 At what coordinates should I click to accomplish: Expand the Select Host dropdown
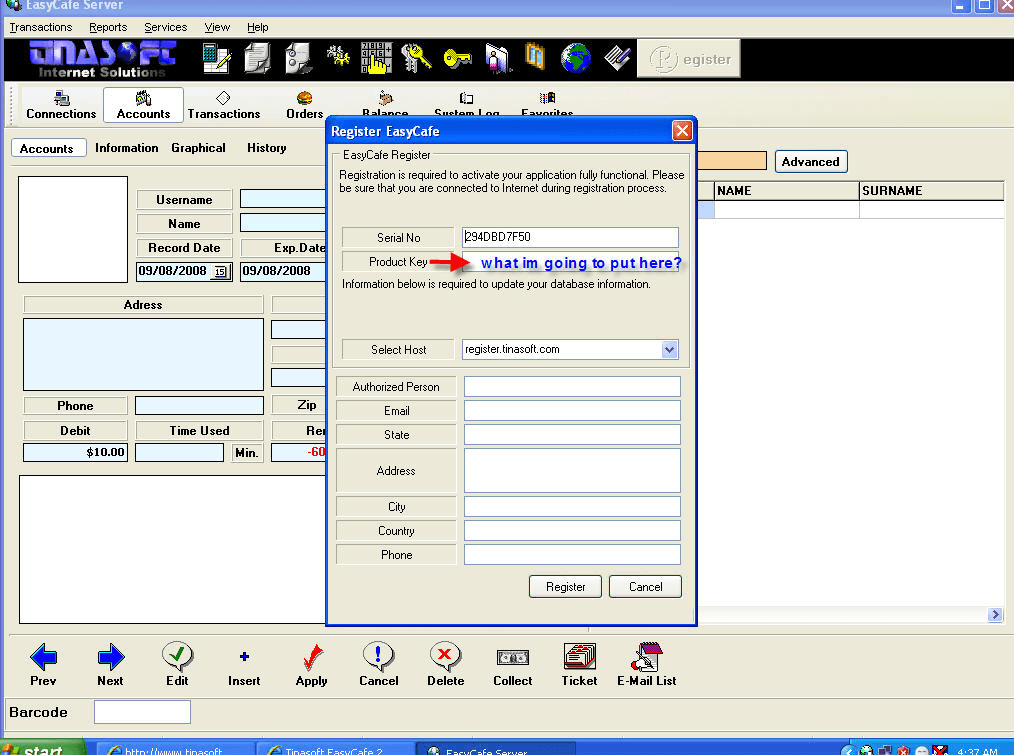[669, 350]
